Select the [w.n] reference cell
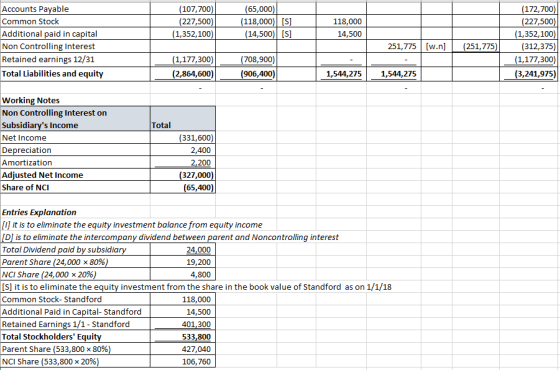Screen dimensions: 560x370 [x=437, y=46]
